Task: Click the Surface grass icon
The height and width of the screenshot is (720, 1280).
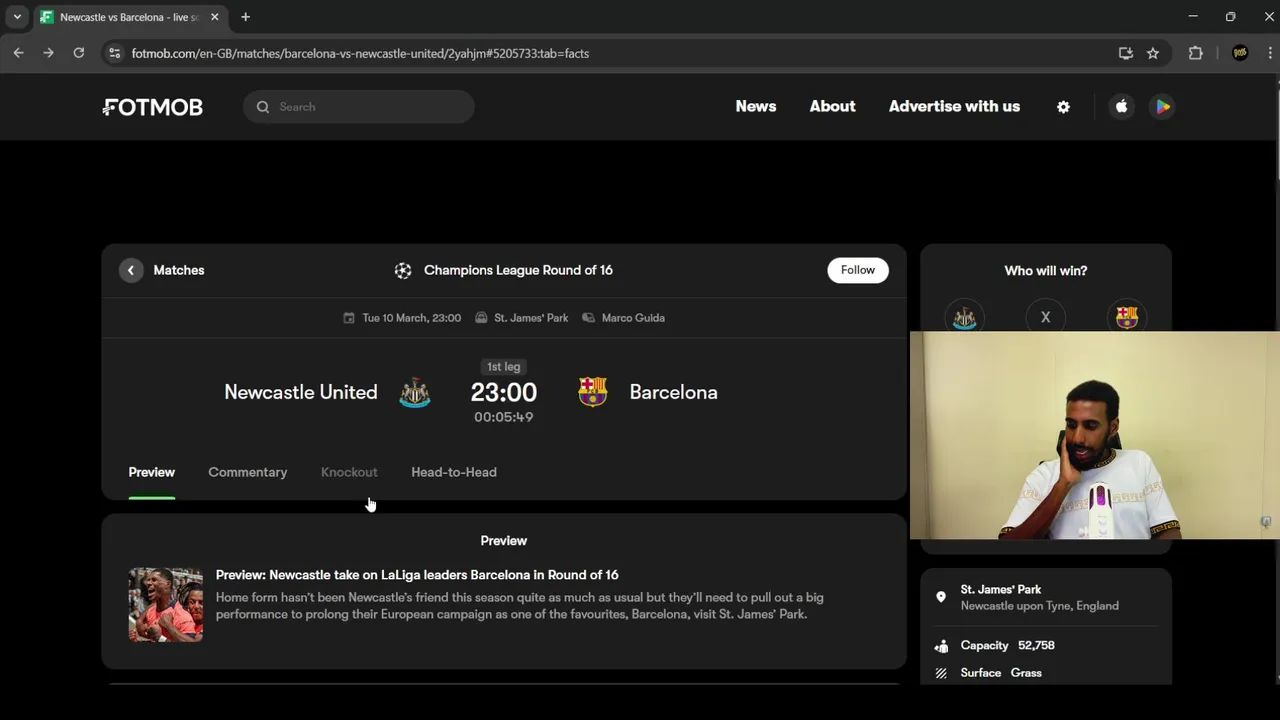Action: [x=941, y=673]
